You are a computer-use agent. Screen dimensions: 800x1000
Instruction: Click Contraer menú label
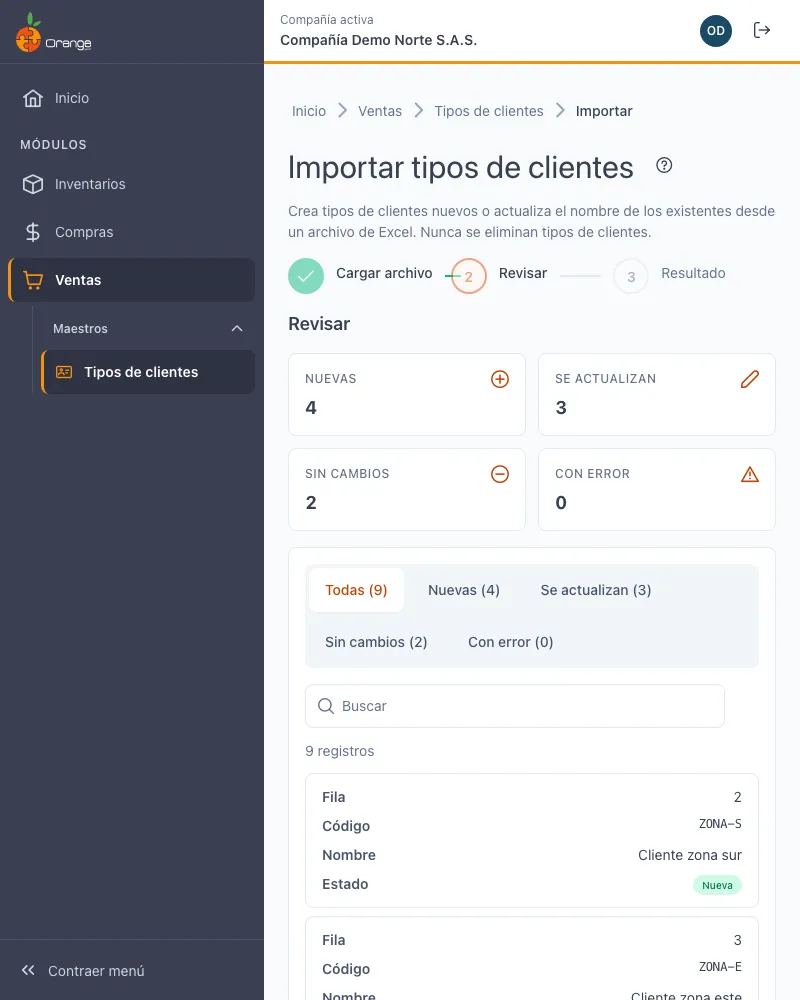(x=96, y=971)
